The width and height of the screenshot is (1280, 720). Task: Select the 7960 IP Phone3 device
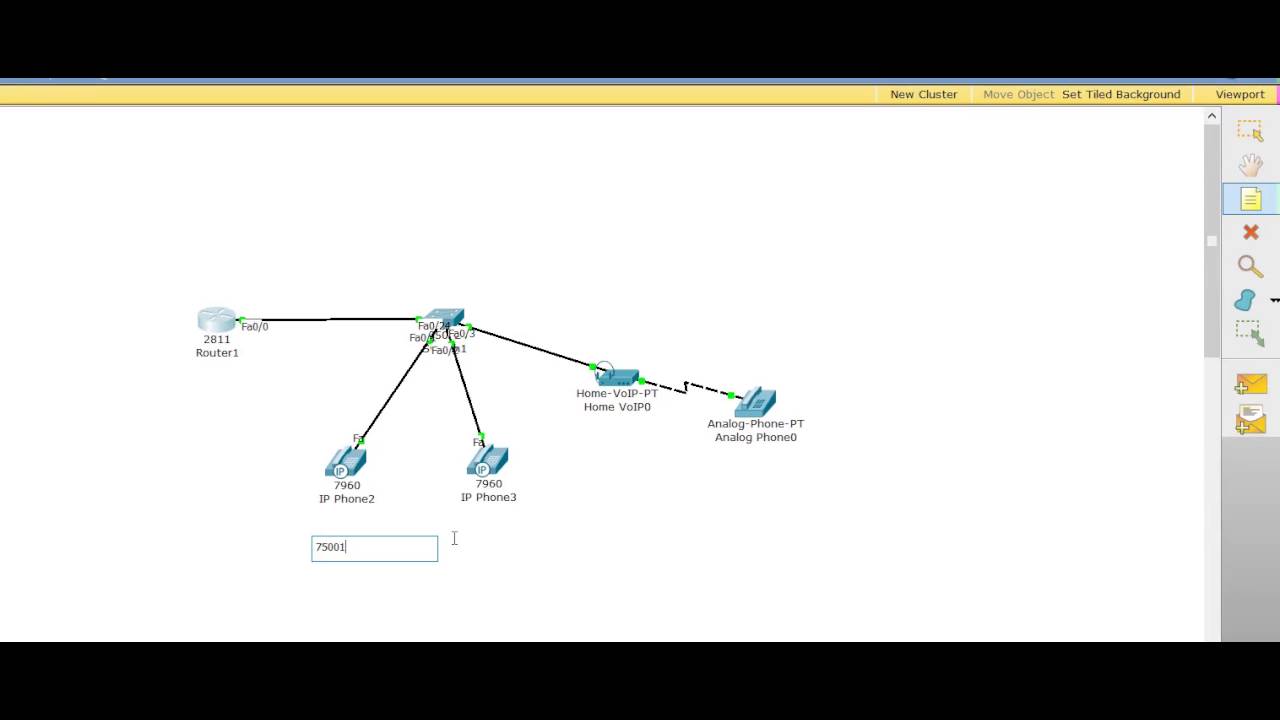pos(487,461)
